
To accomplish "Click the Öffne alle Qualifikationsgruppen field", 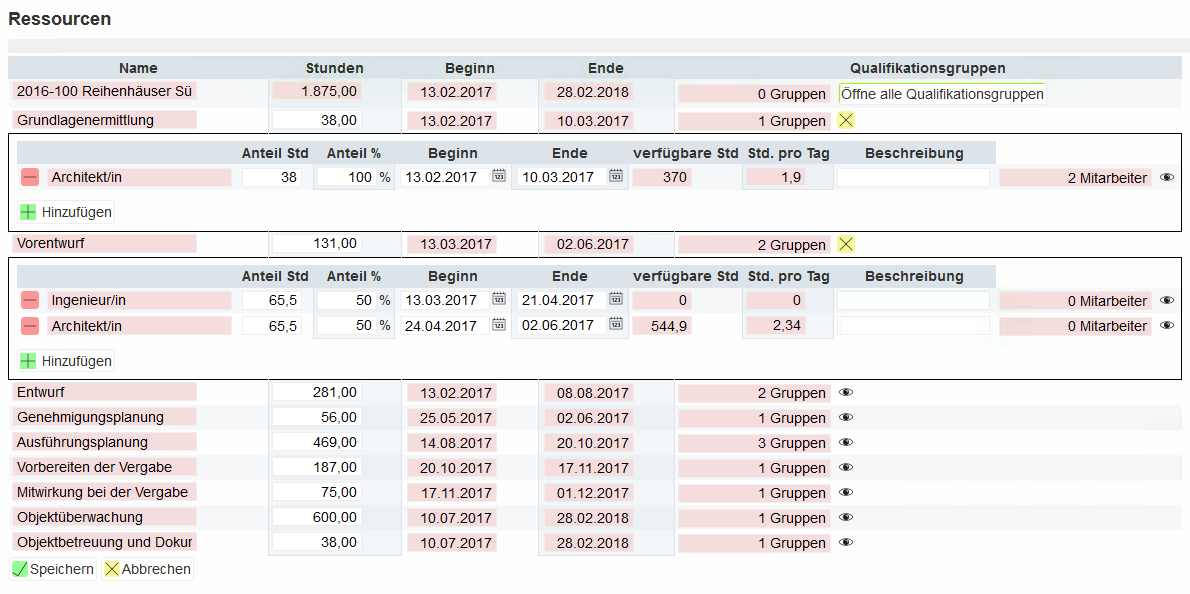I will (x=940, y=93).
